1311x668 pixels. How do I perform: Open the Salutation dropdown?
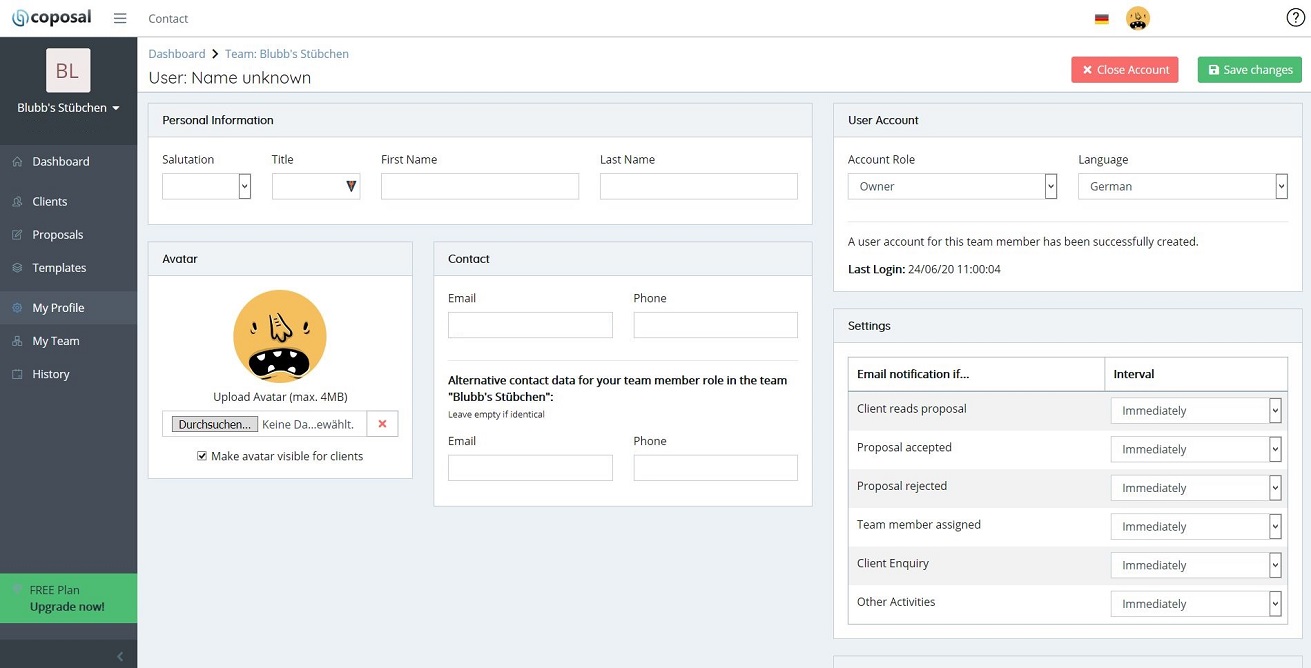click(x=206, y=186)
